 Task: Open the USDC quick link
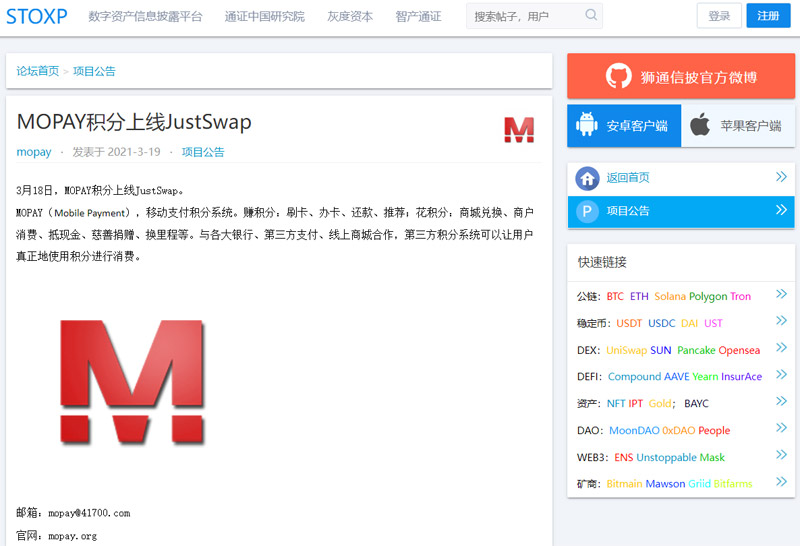tap(661, 324)
